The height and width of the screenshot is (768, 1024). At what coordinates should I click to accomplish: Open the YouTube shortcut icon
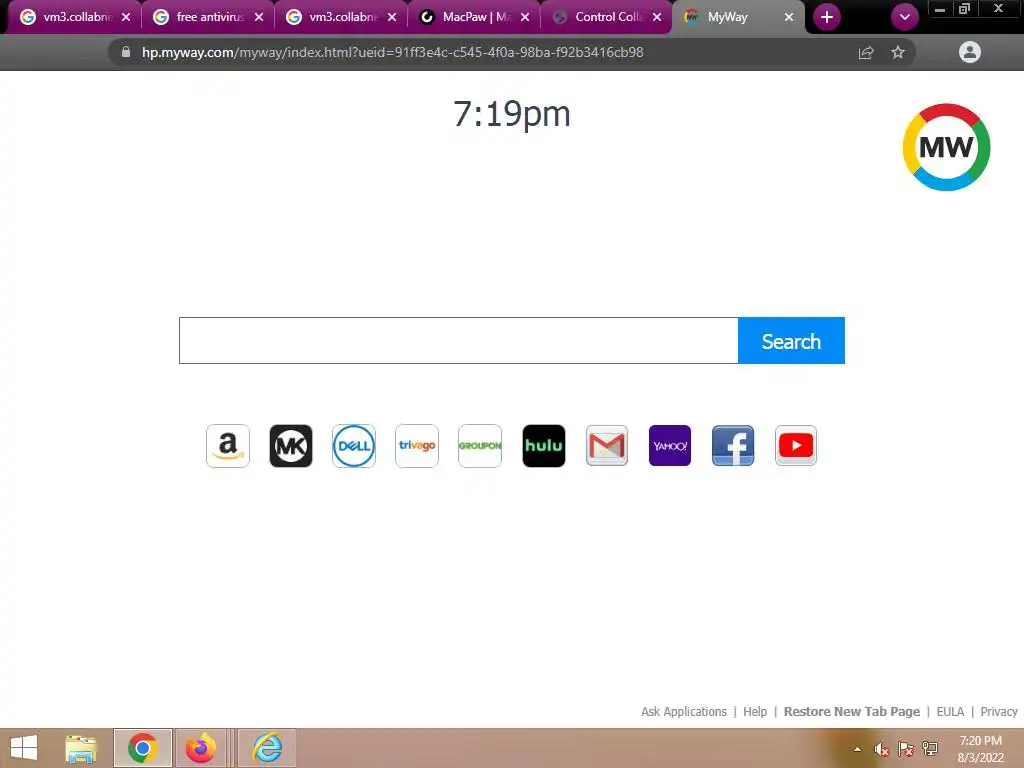pyautogui.click(x=796, y=446)
